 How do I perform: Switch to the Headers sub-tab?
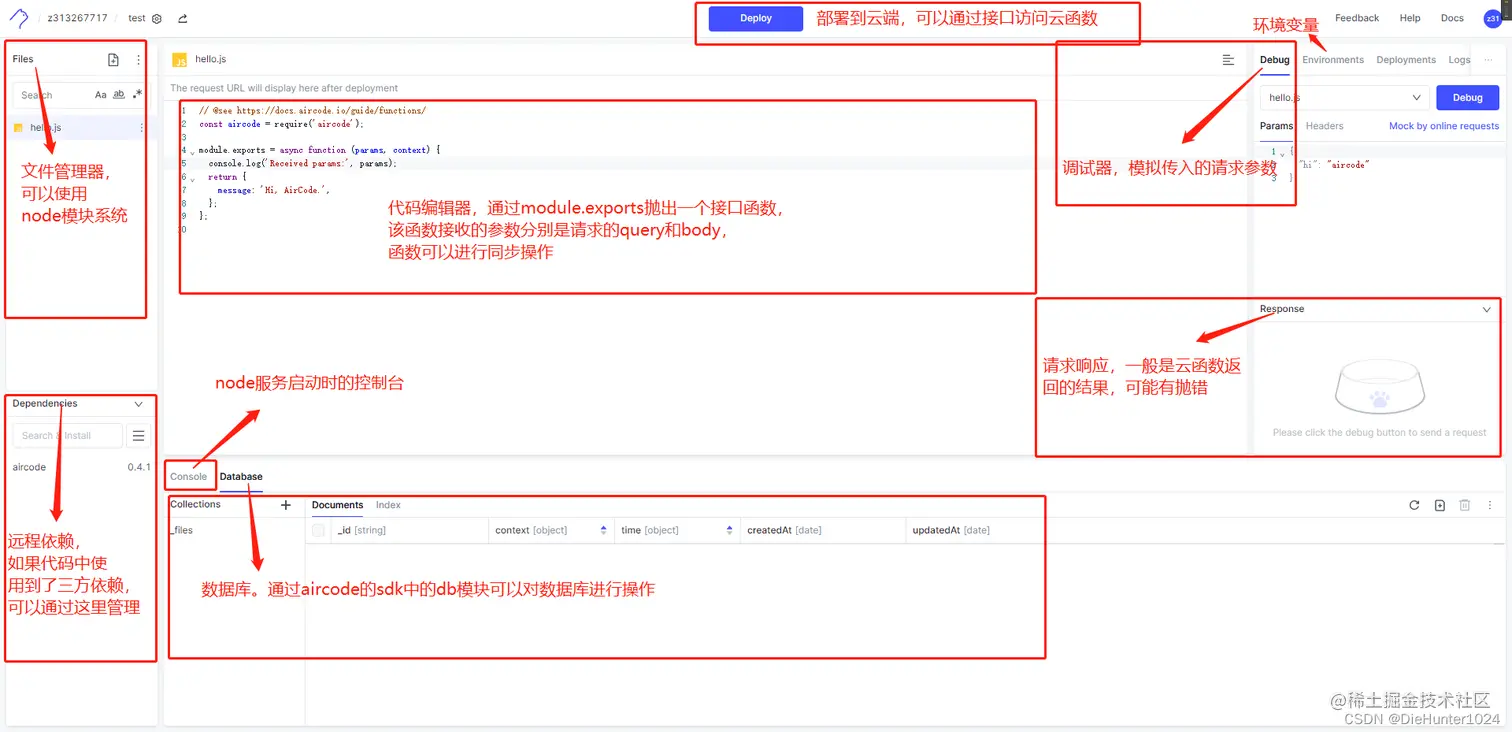coord(1324,126)
